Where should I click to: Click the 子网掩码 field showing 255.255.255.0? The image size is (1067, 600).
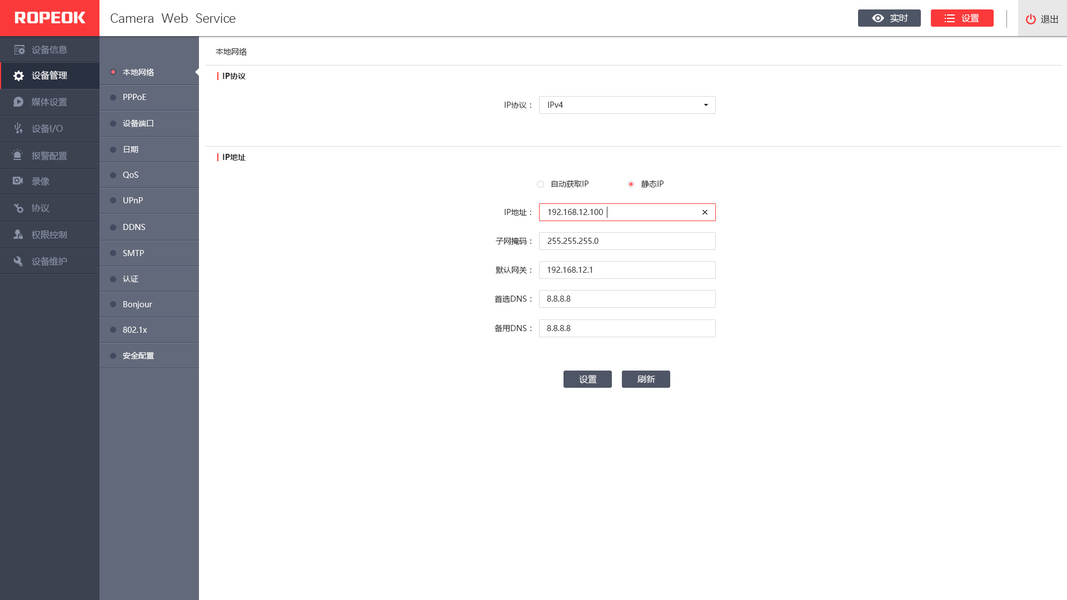point(627,241)
